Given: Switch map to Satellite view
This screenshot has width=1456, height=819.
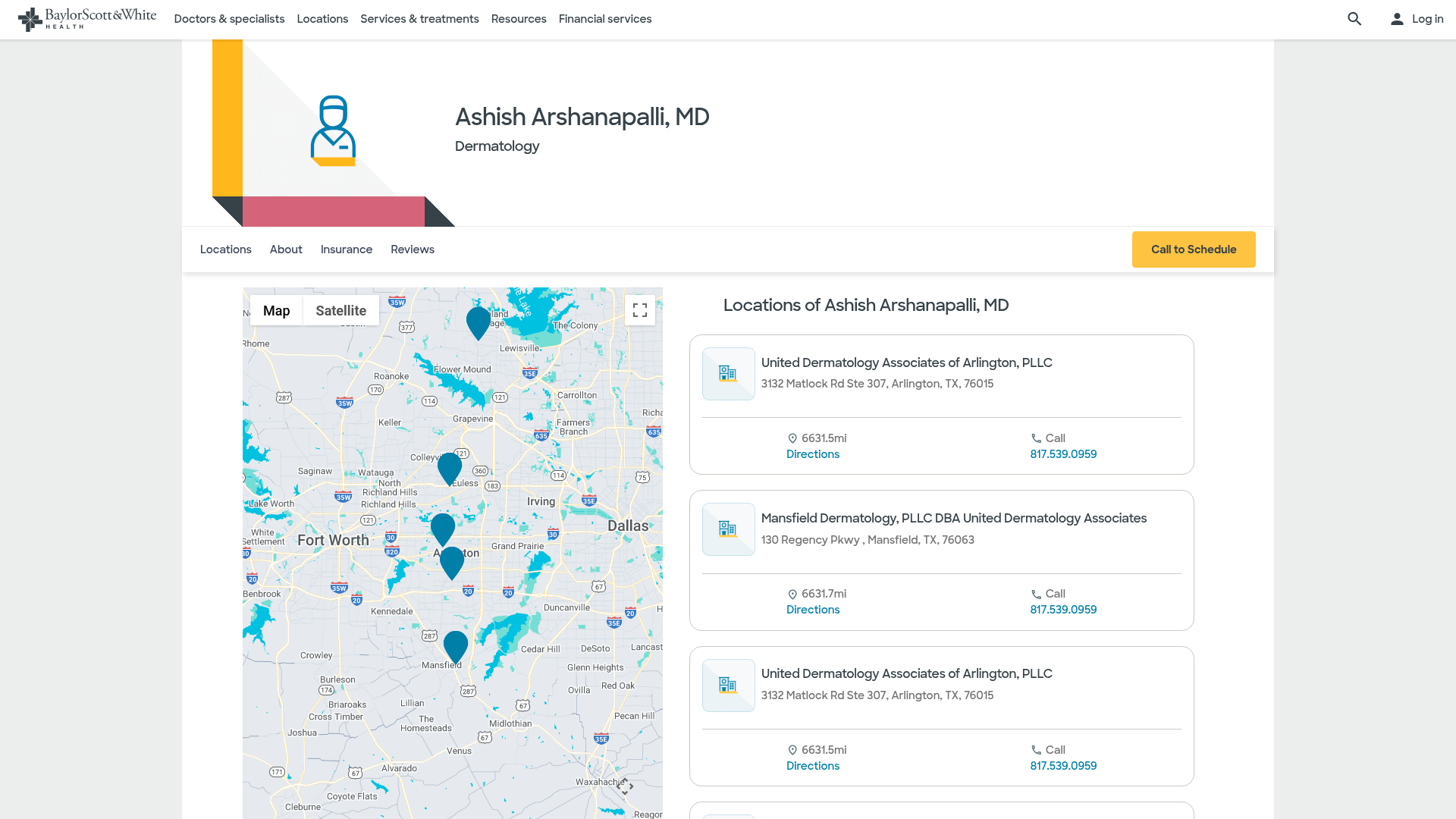Looking at the screenshot, I should pyautogui.click(x=340, y=310).
